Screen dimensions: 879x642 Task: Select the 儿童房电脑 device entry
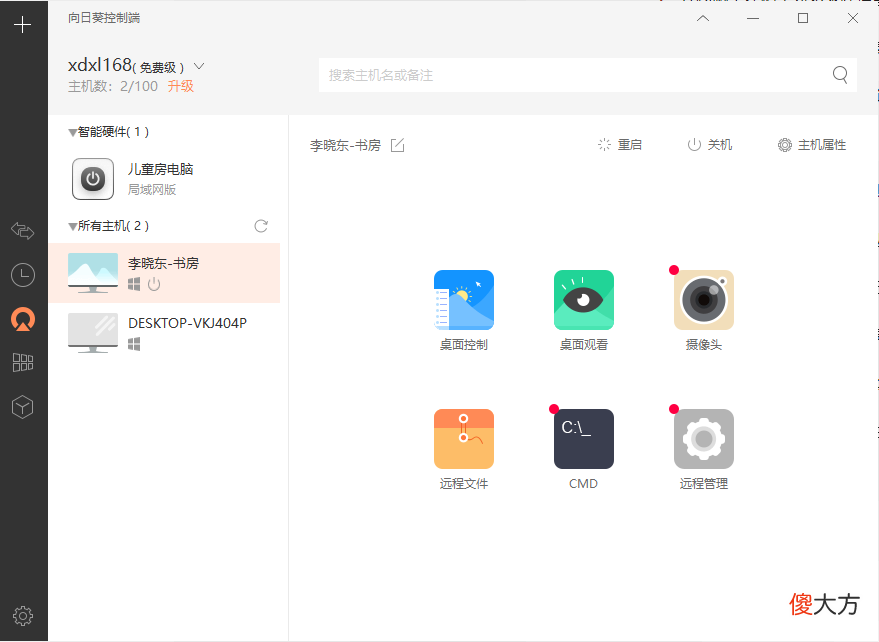pyautogui.click(x=164, y=179)
